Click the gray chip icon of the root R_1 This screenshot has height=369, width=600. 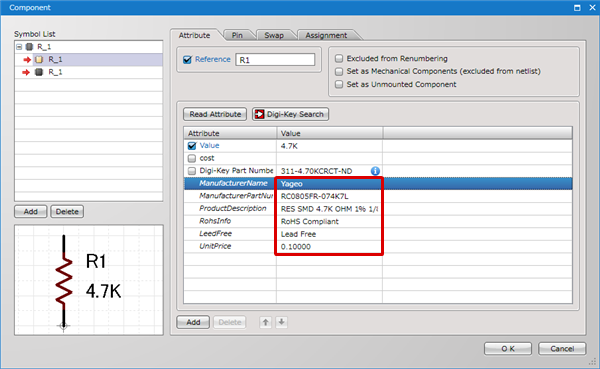click(29, 47)
